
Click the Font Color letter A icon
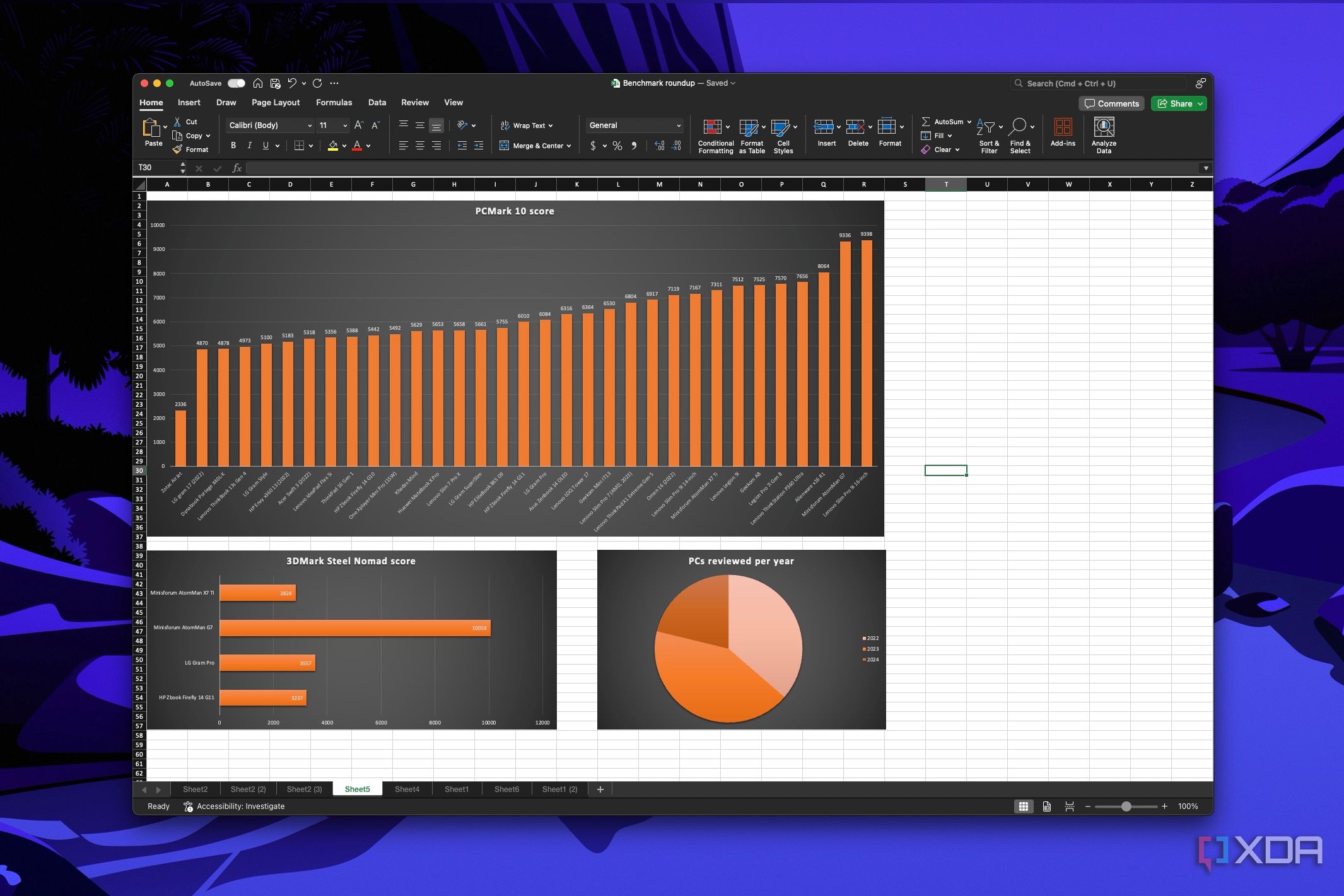tap(358, 146)
